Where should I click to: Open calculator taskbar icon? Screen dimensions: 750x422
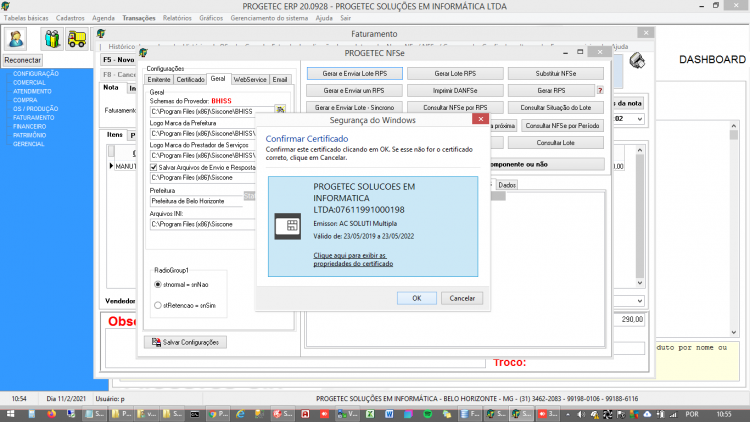coord(32,414)
